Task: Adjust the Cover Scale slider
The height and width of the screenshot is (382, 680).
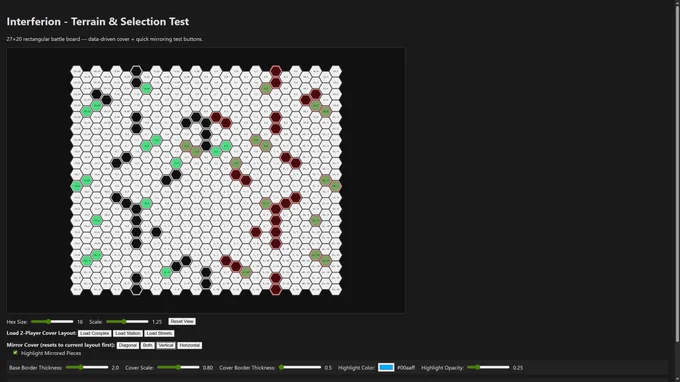Action: tap(178, 367)
